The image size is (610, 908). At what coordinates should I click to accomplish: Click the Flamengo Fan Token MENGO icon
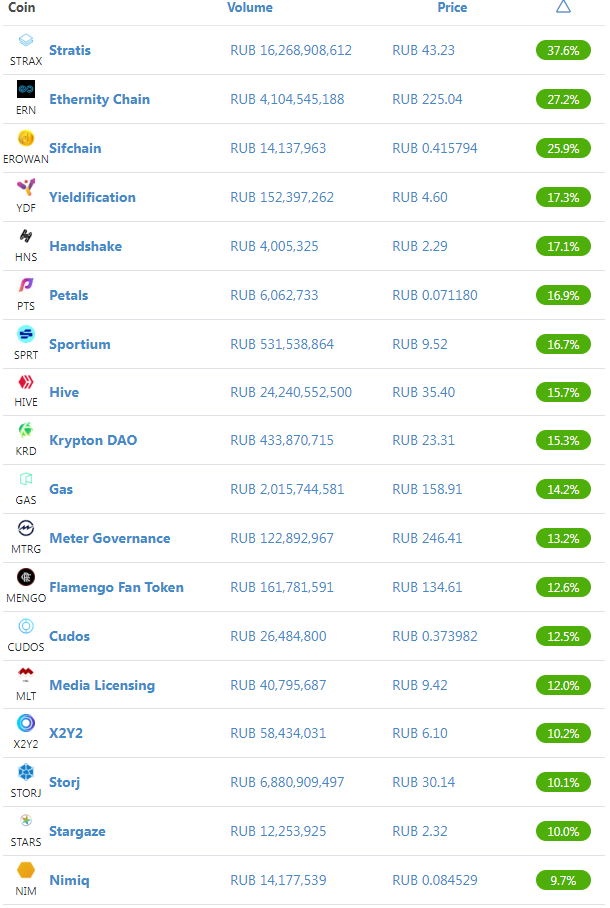point(26,577)
